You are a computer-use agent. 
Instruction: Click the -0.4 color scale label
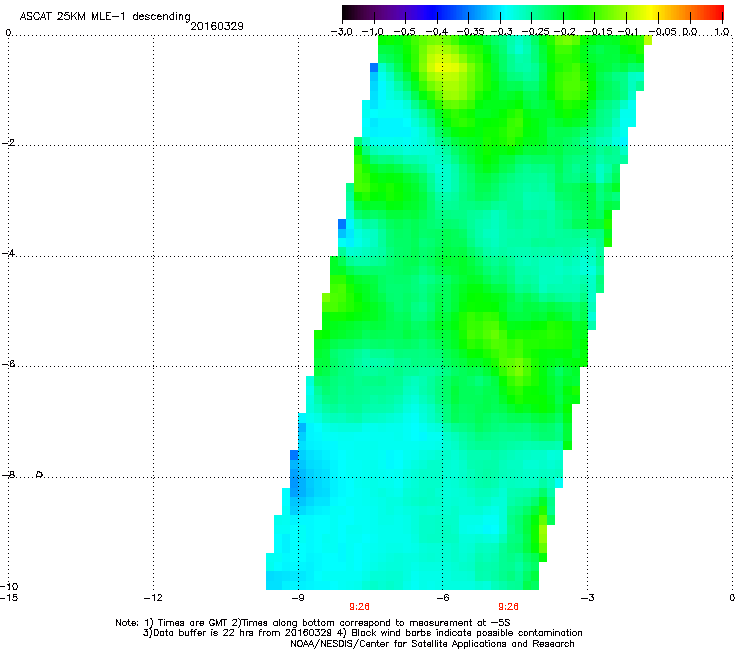[437, 32]
